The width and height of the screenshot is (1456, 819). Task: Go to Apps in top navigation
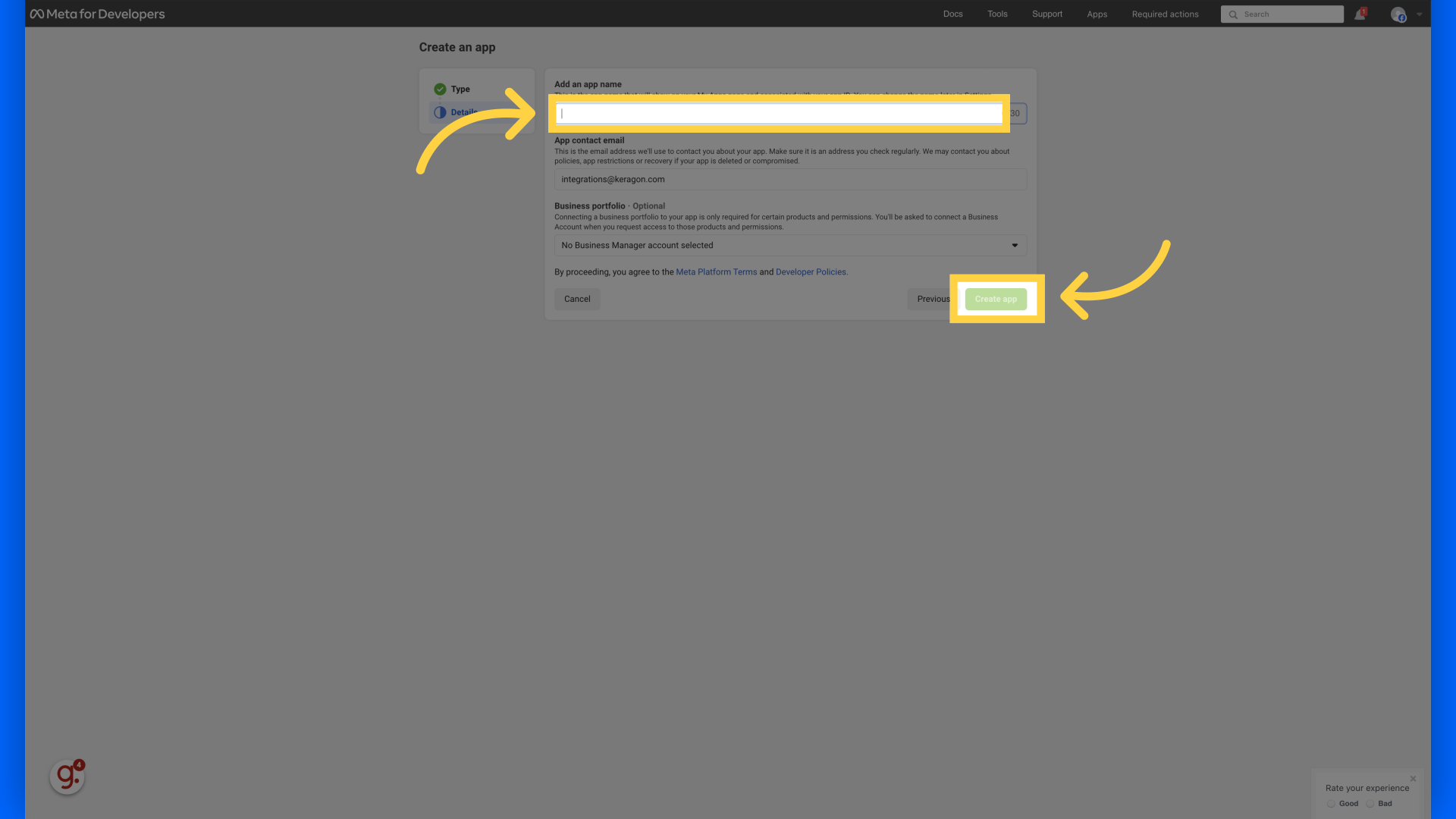point(1097,14)
